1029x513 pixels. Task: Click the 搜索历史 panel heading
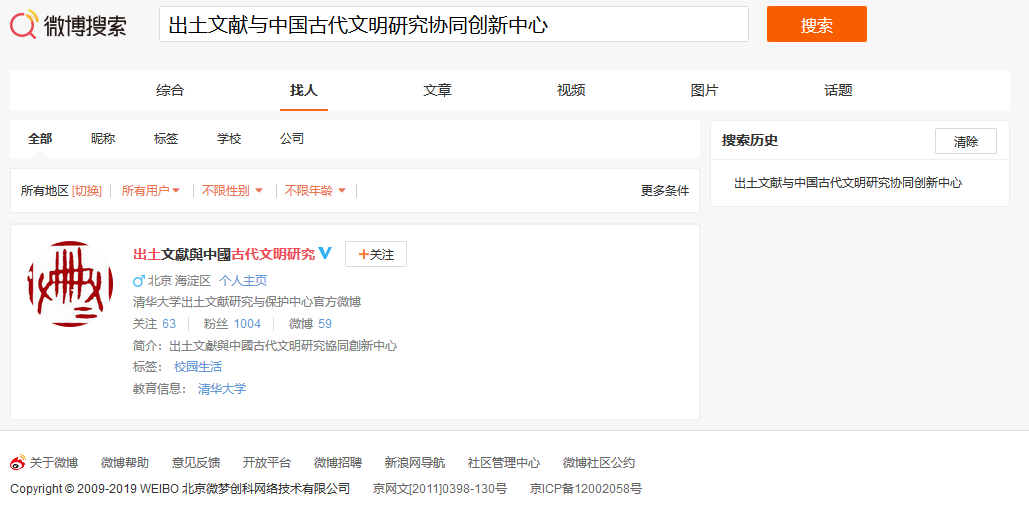click(x=750, y=140)
